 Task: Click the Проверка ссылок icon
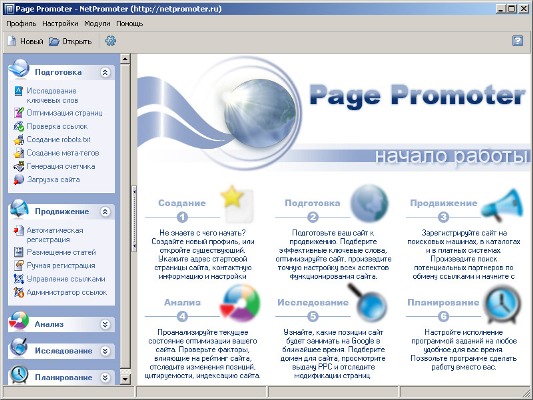click(19, 126)
